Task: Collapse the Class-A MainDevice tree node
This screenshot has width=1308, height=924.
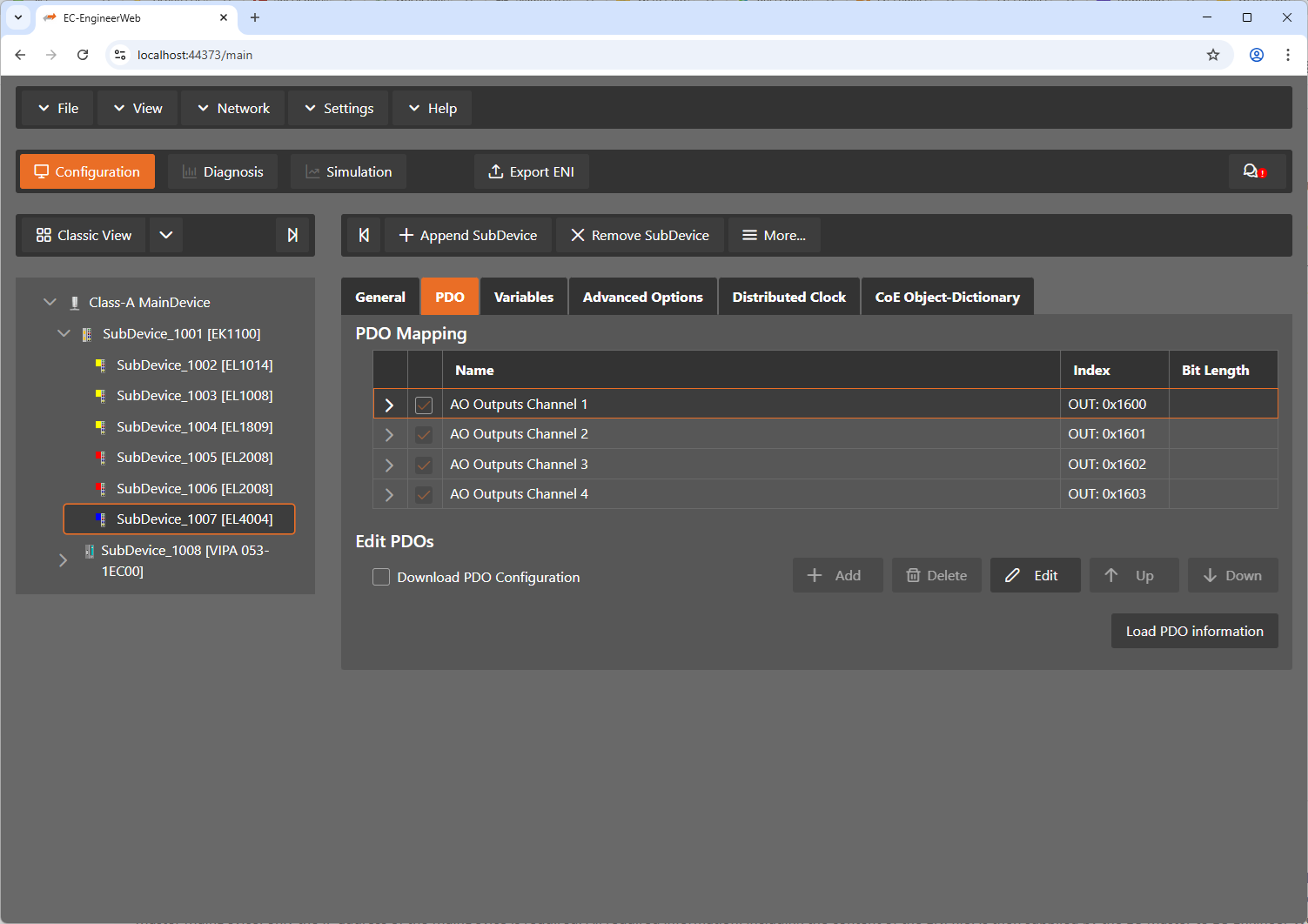Action: tap(50, 302)
